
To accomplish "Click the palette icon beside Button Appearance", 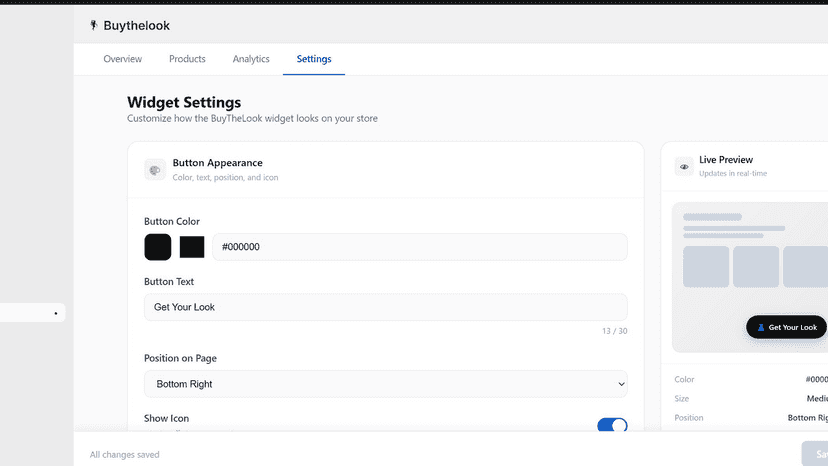I will tap(155, 170).
